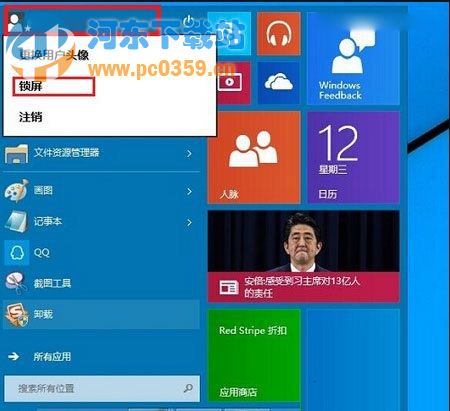Select 锁屏 from the user menu
Viewport: 450px width, 411px height.
coord(54,87)
